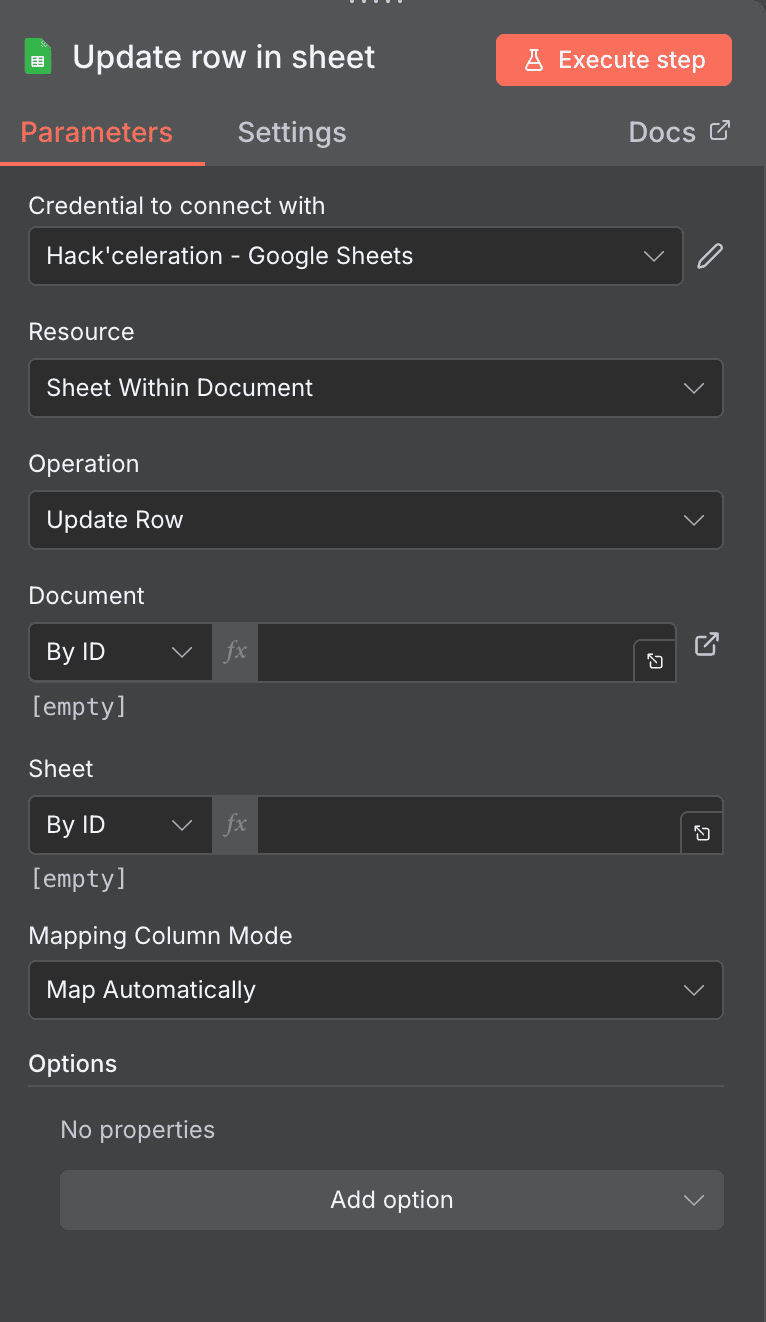The image size is (766, 1322).
Task: Click the Execute step button
Action: click(613, 59)
